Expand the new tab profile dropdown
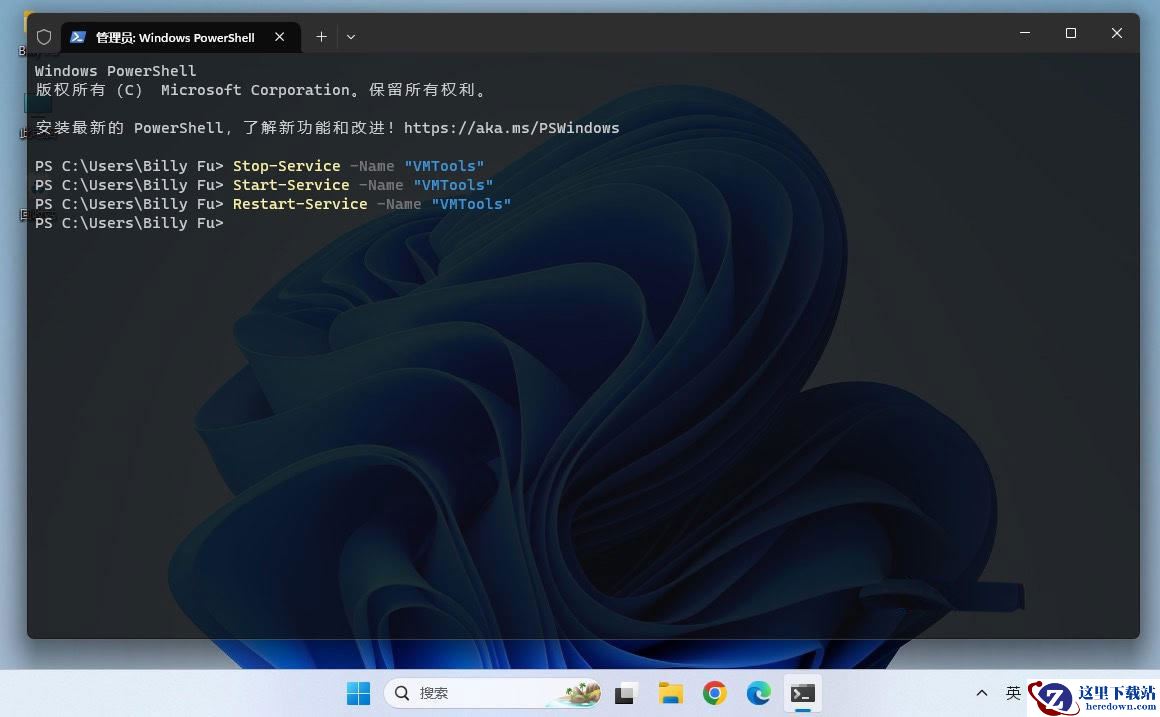Screen dimensions: 1160x717 pos(351,37)
